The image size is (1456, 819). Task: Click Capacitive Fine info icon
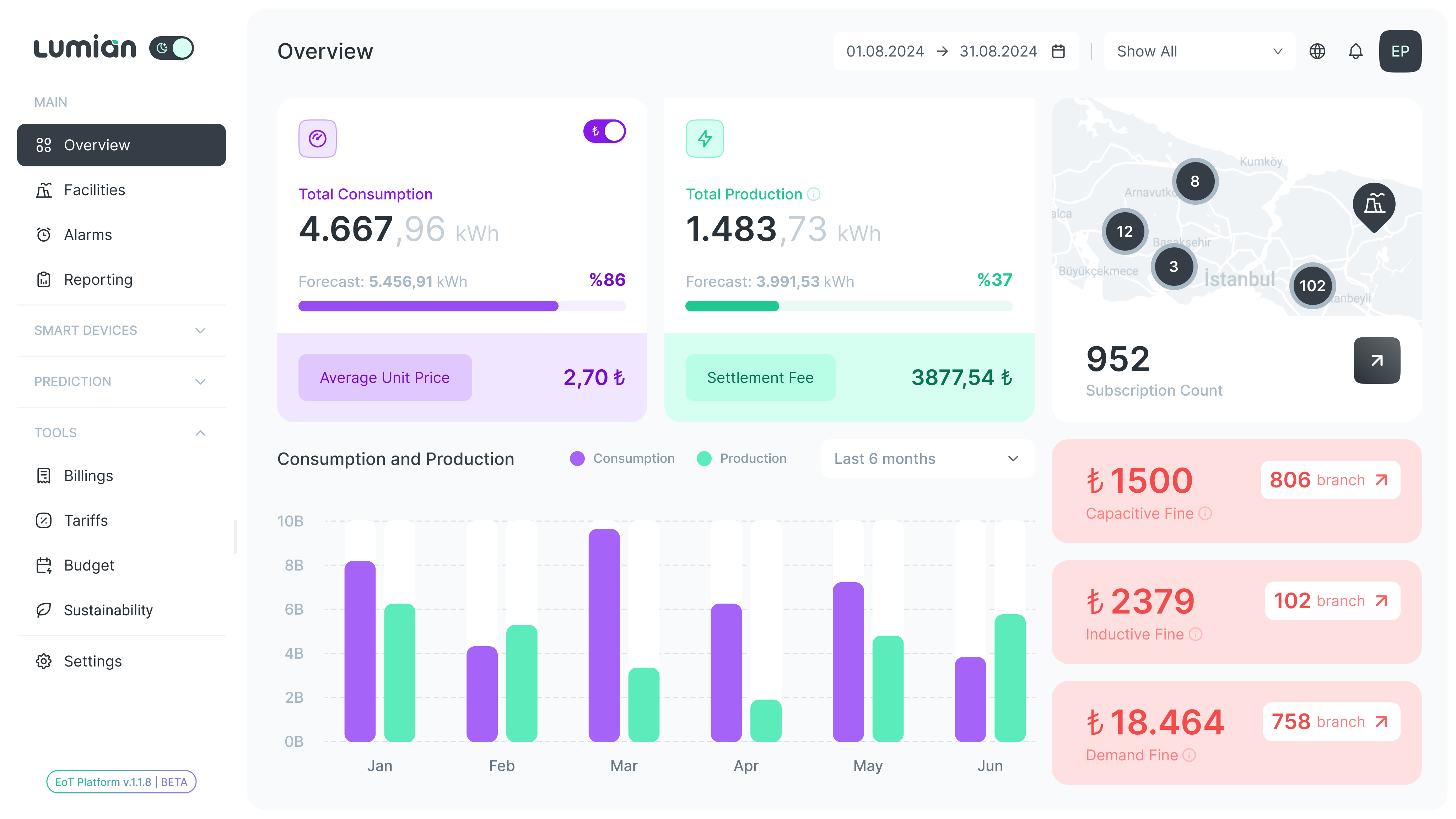tap(1206, 514)
